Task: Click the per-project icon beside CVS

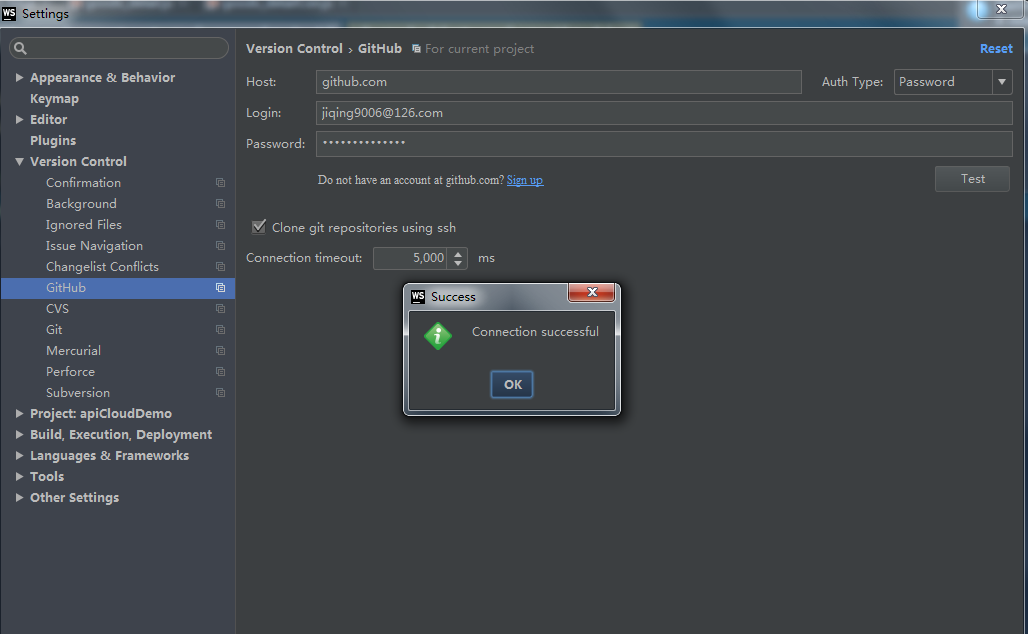Action: [x=220, y=309]
